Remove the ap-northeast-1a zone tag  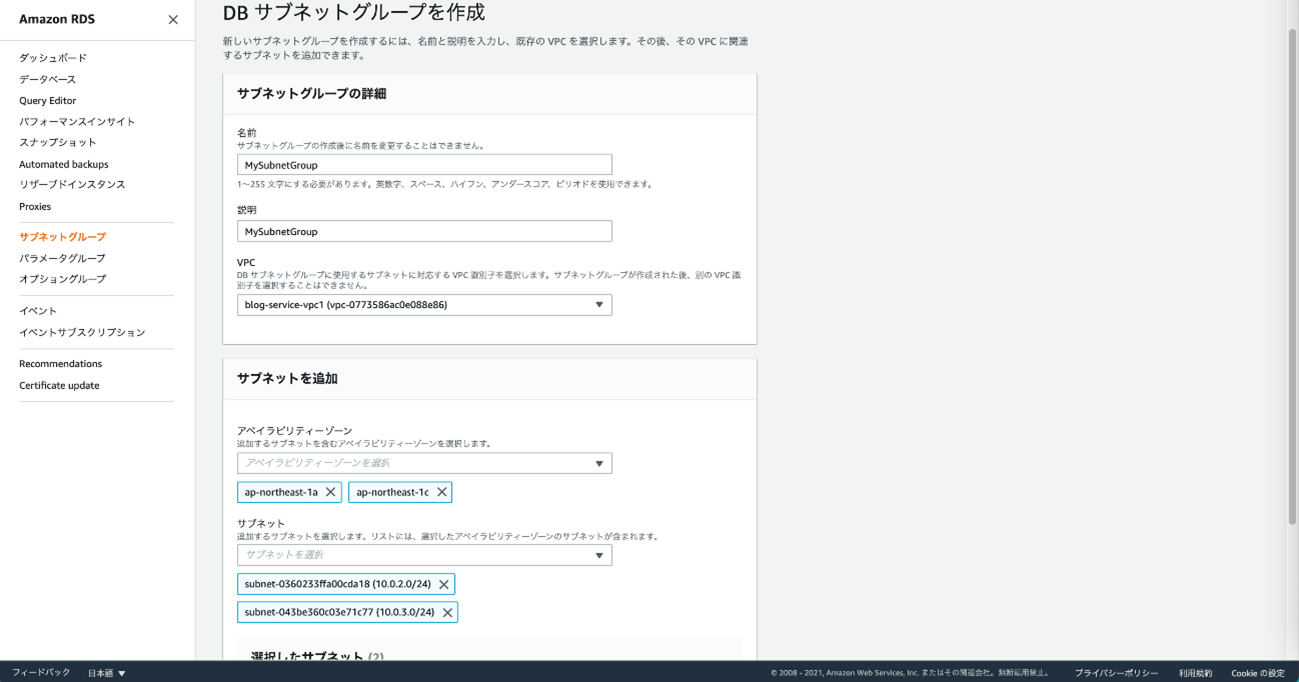point(331,492)
